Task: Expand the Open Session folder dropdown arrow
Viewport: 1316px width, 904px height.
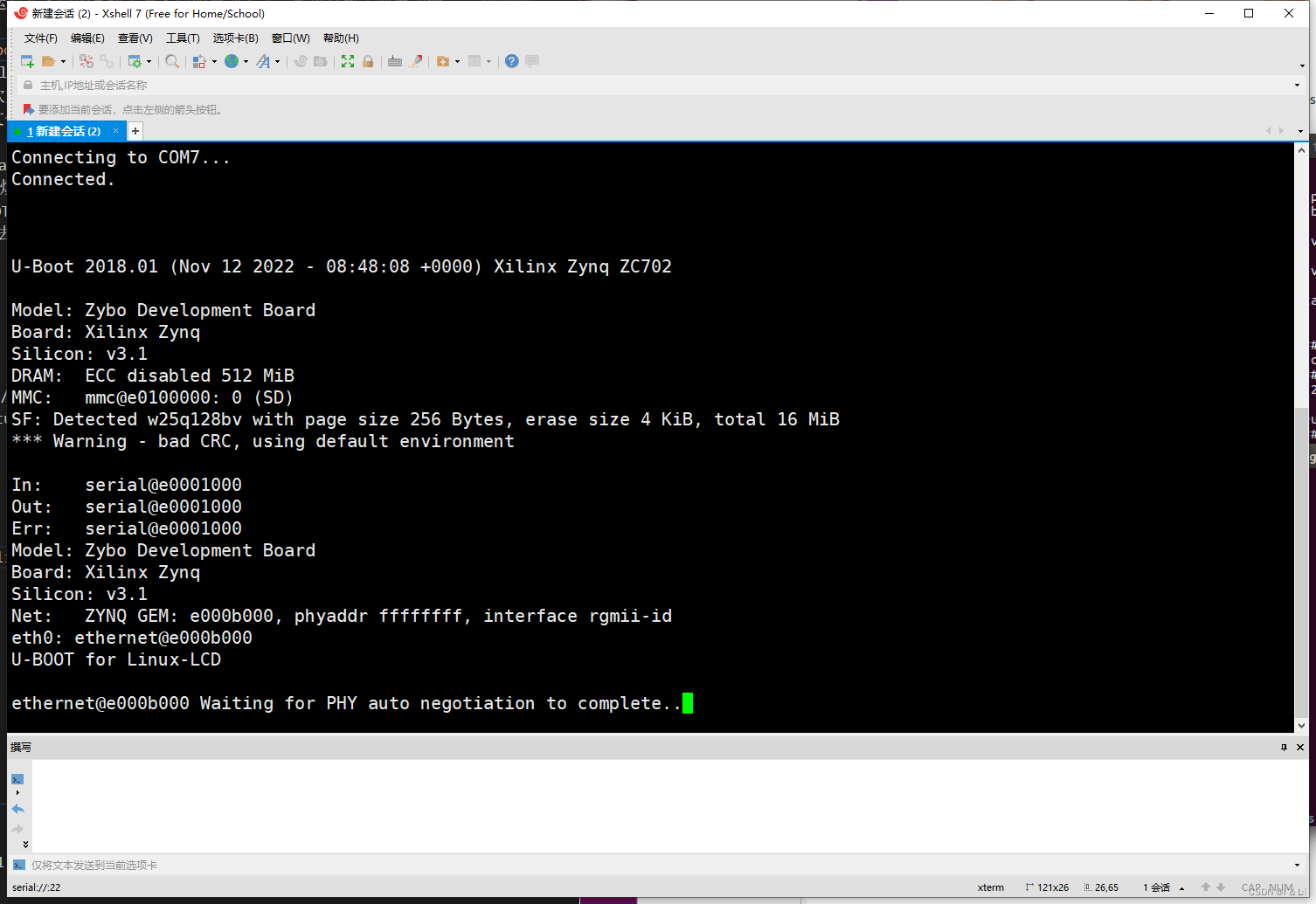Action: click(x=63, y=61)
